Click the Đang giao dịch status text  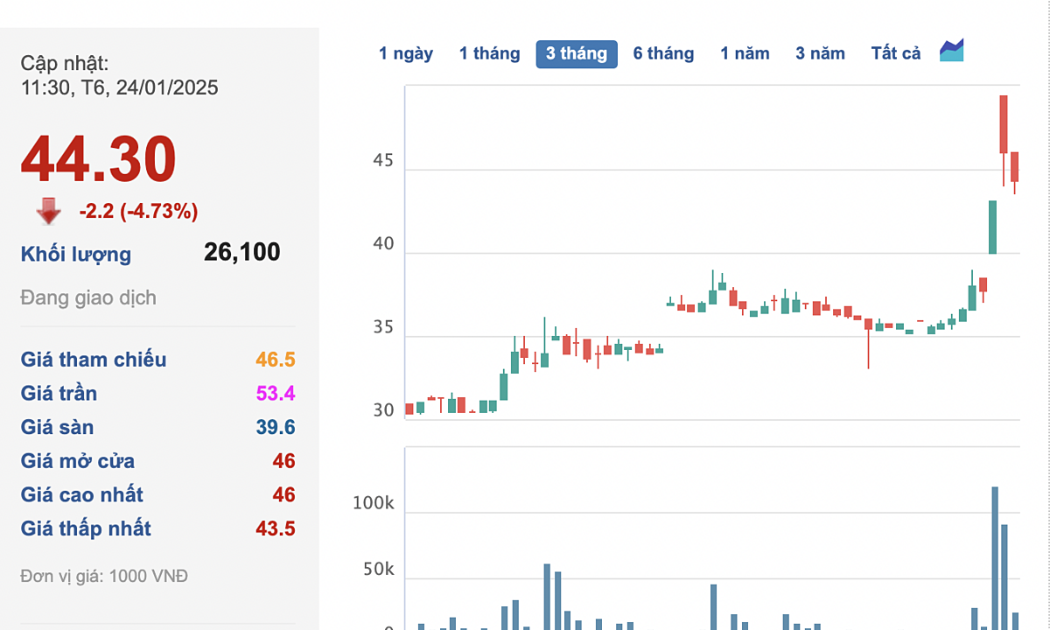coord(88,298)
